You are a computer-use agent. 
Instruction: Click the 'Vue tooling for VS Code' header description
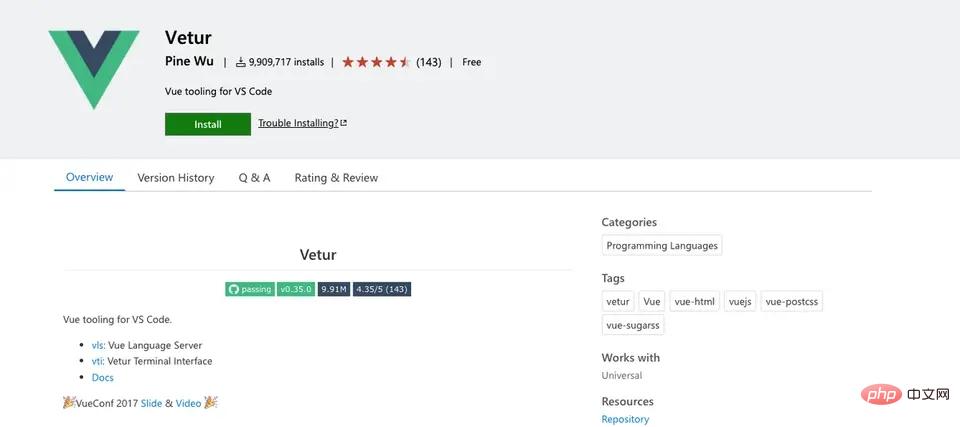(219, 92)
